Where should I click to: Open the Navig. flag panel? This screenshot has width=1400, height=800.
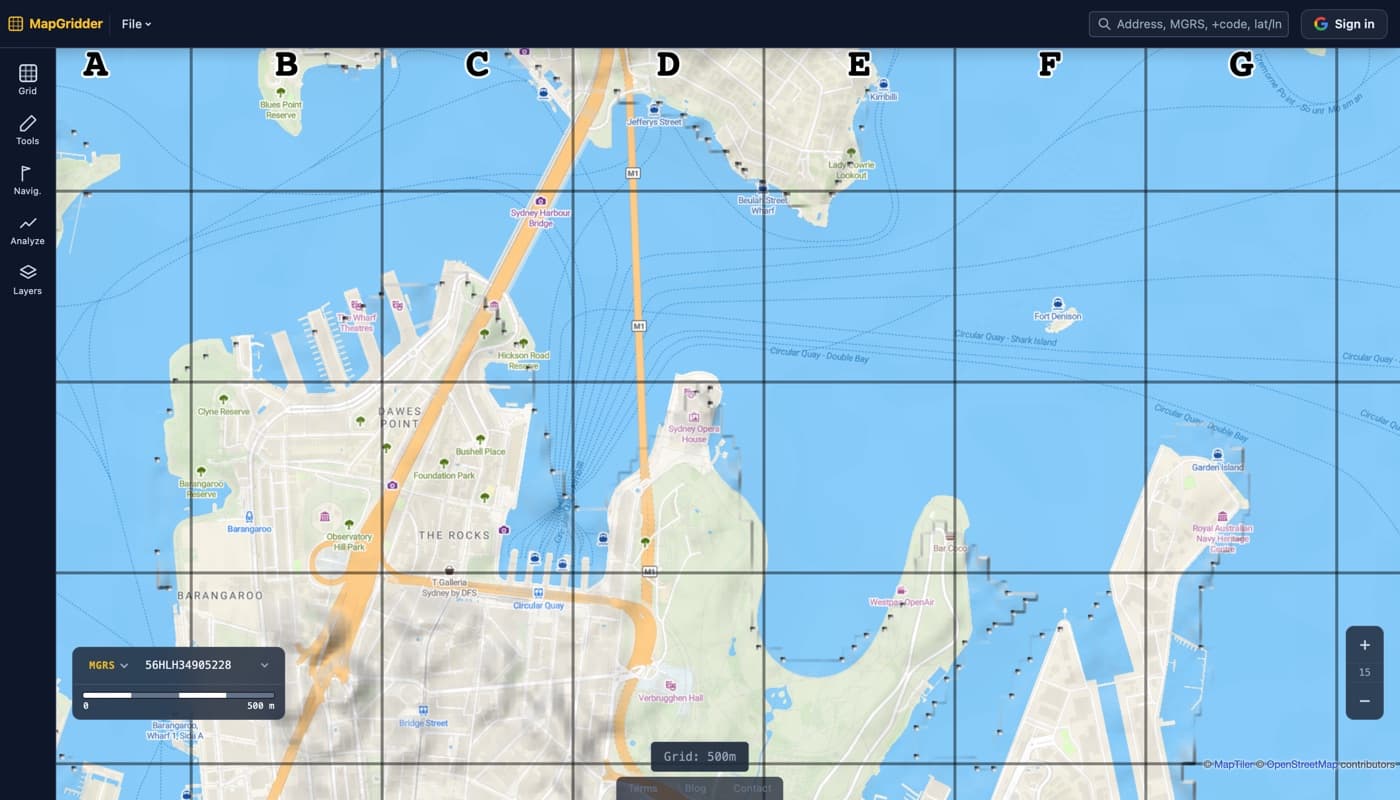[27, 180]
